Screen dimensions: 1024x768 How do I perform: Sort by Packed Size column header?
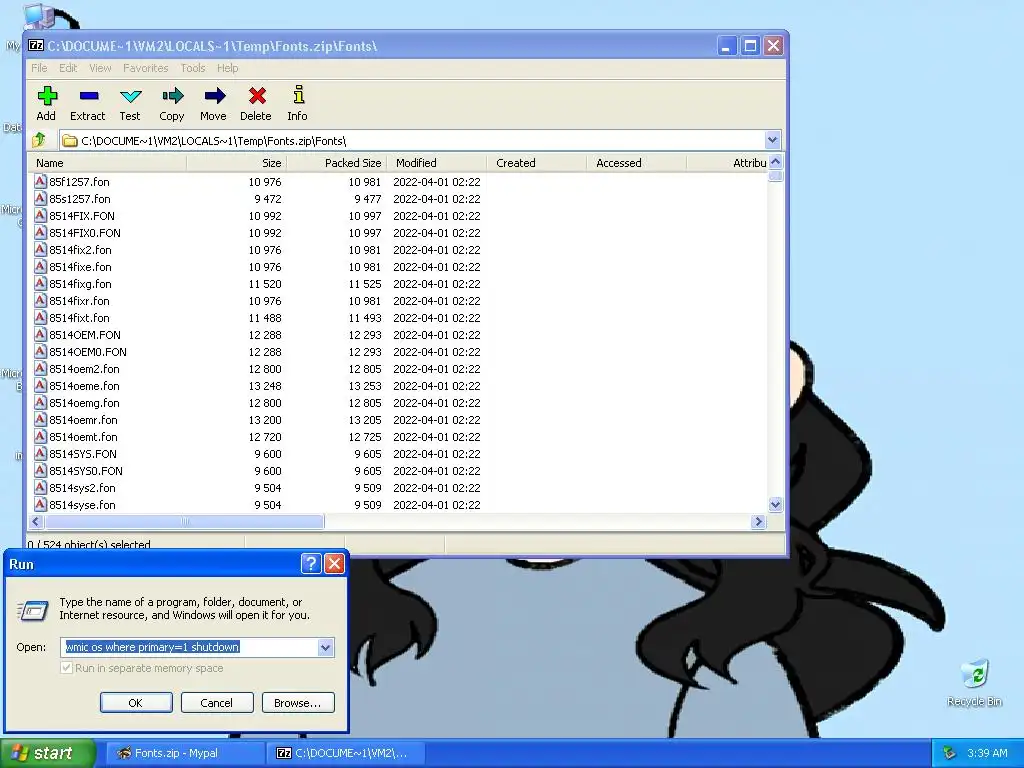(x=337, y=163)
